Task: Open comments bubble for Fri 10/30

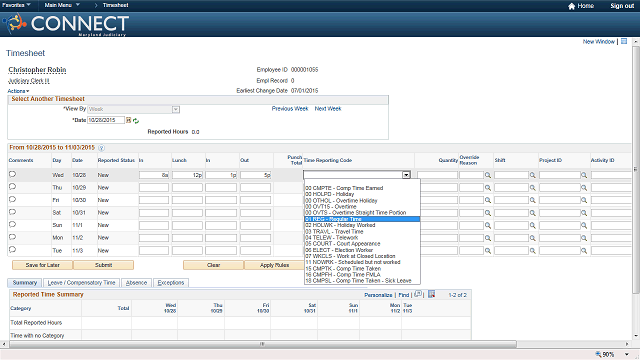Action: 12,200
